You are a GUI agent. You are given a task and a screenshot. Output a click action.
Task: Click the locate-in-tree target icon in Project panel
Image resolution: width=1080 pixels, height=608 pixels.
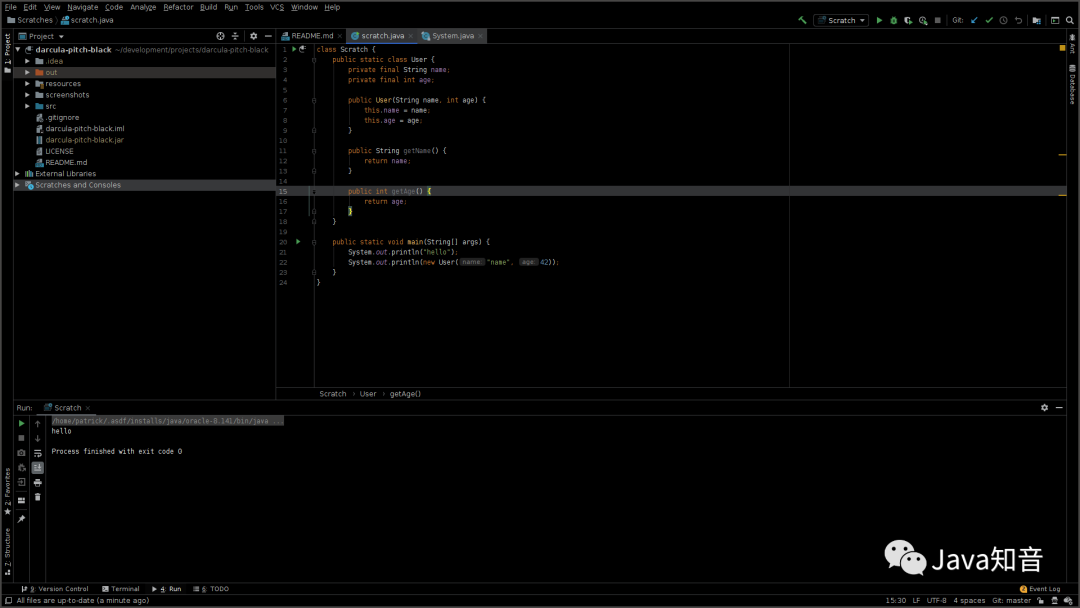(220, 36)
